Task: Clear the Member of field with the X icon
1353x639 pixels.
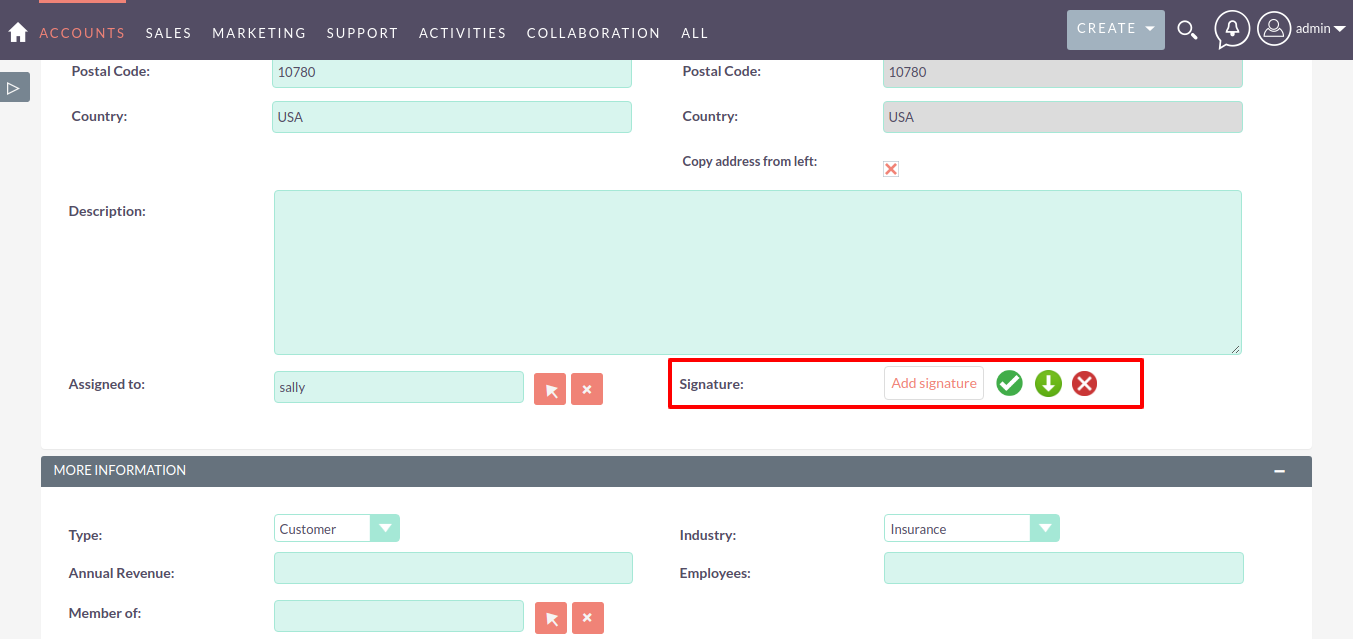Action: tap(587, 617)
